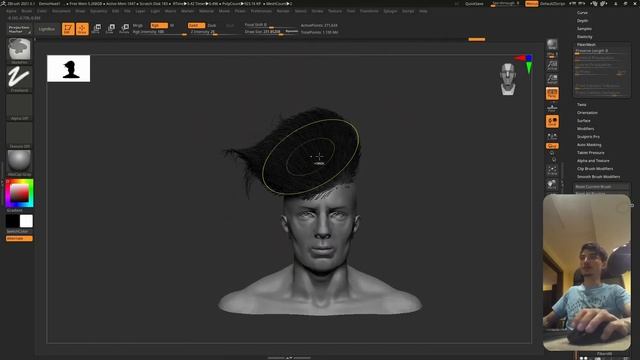Open the Preferences menu
Viewport: 640px width, 360px height.
[x=261, y=11]
